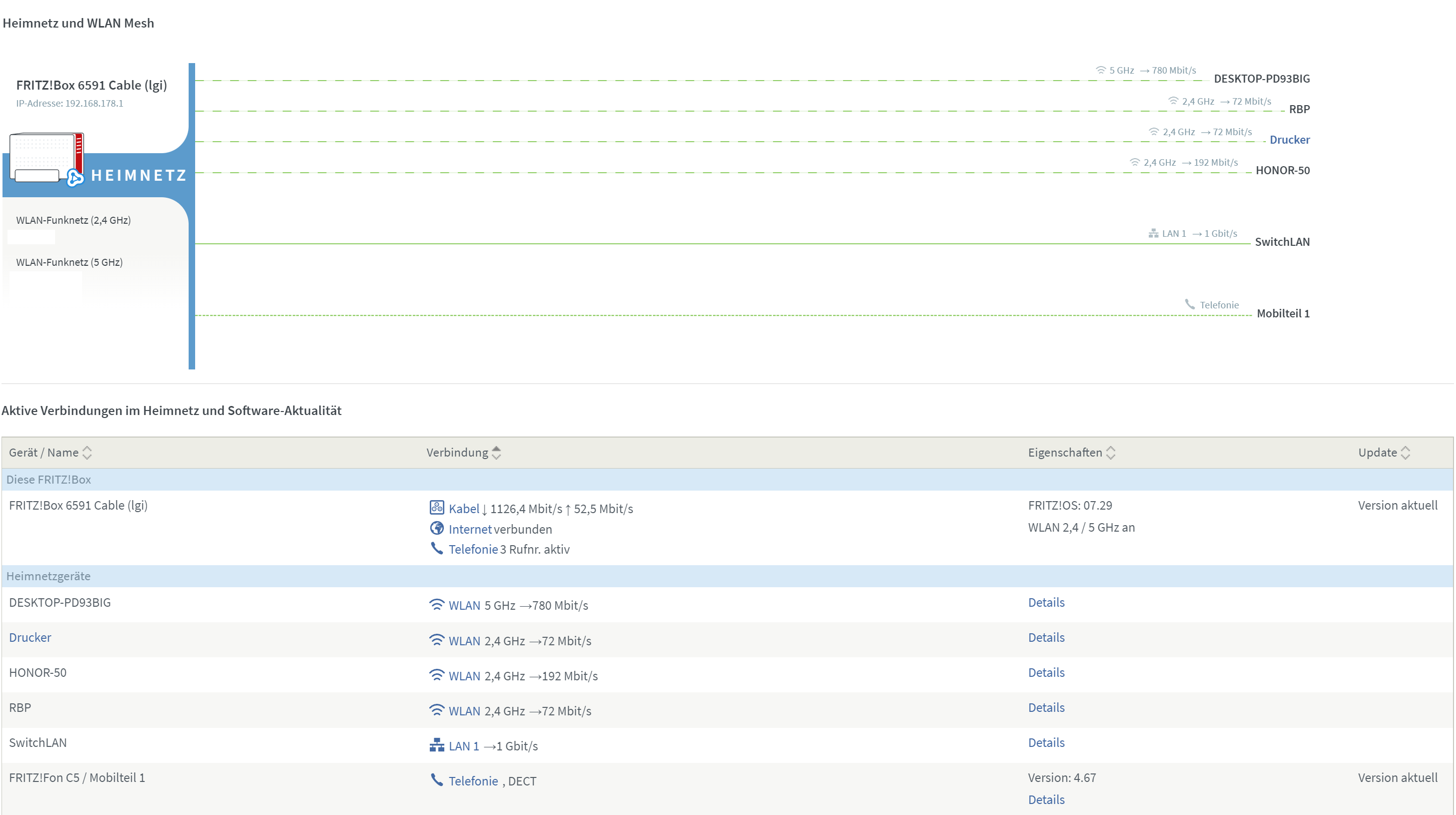The image size is (1456, 815).
Task: Click the phone icon in FRITZ!Fon C5 row
Action: click(x=436, y=780)
